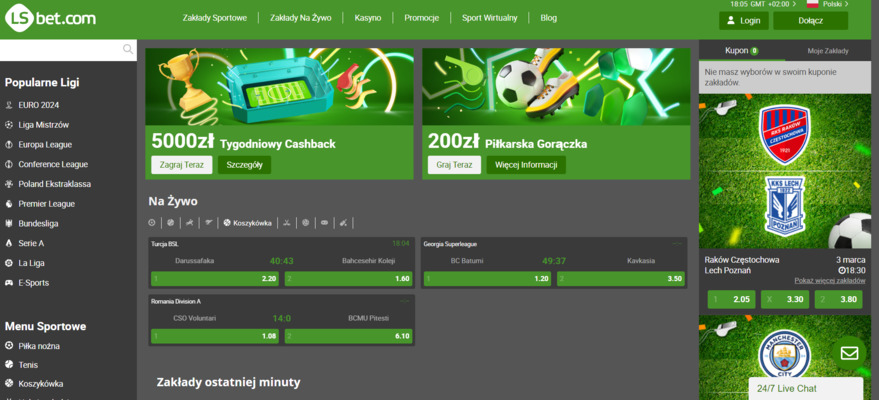The width and height of the screenshot is (879, 400).
Task: Open Promocje page
Action: (x=422, y=18)
